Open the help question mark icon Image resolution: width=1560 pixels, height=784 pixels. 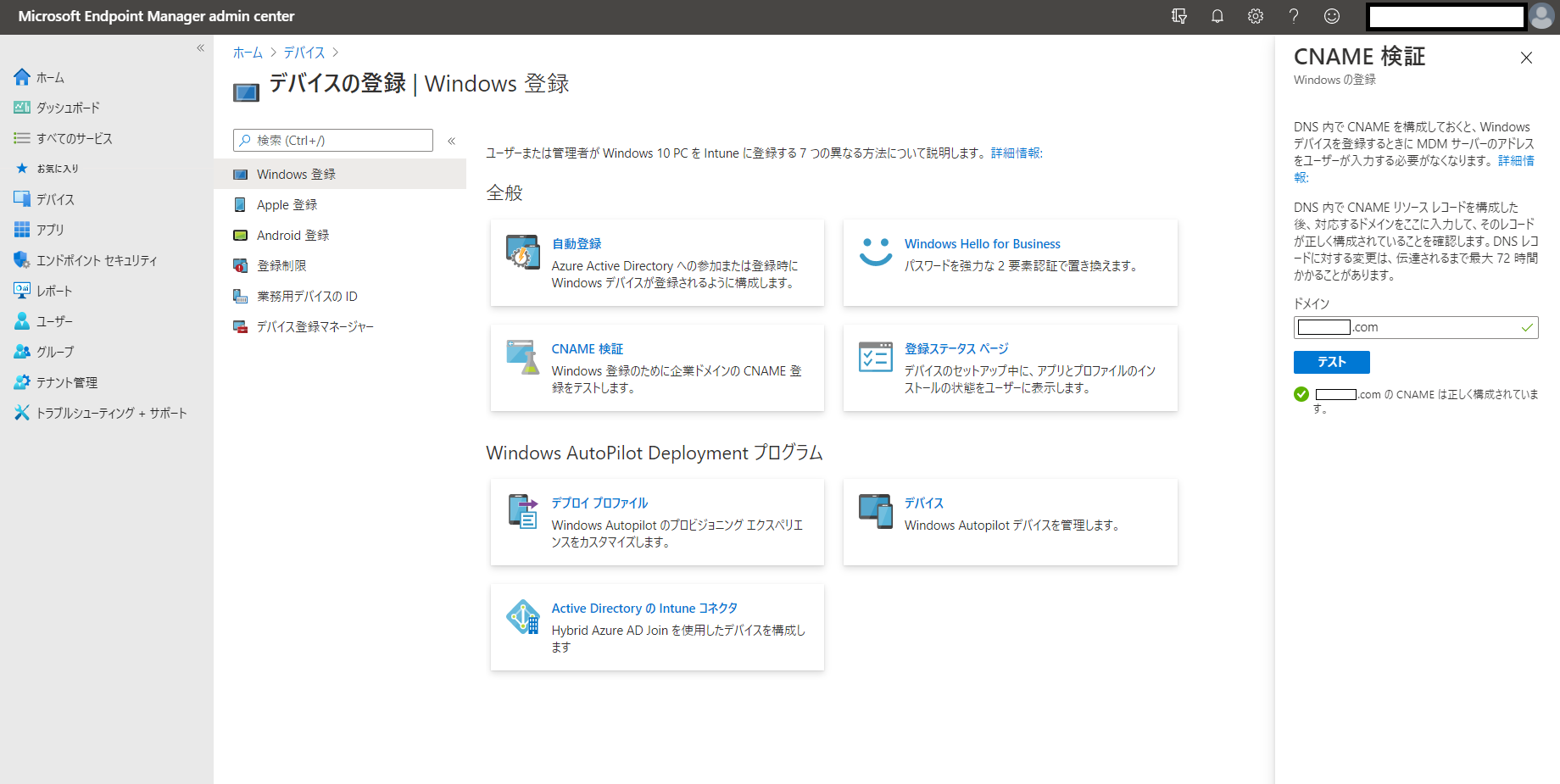point(1294,16)
